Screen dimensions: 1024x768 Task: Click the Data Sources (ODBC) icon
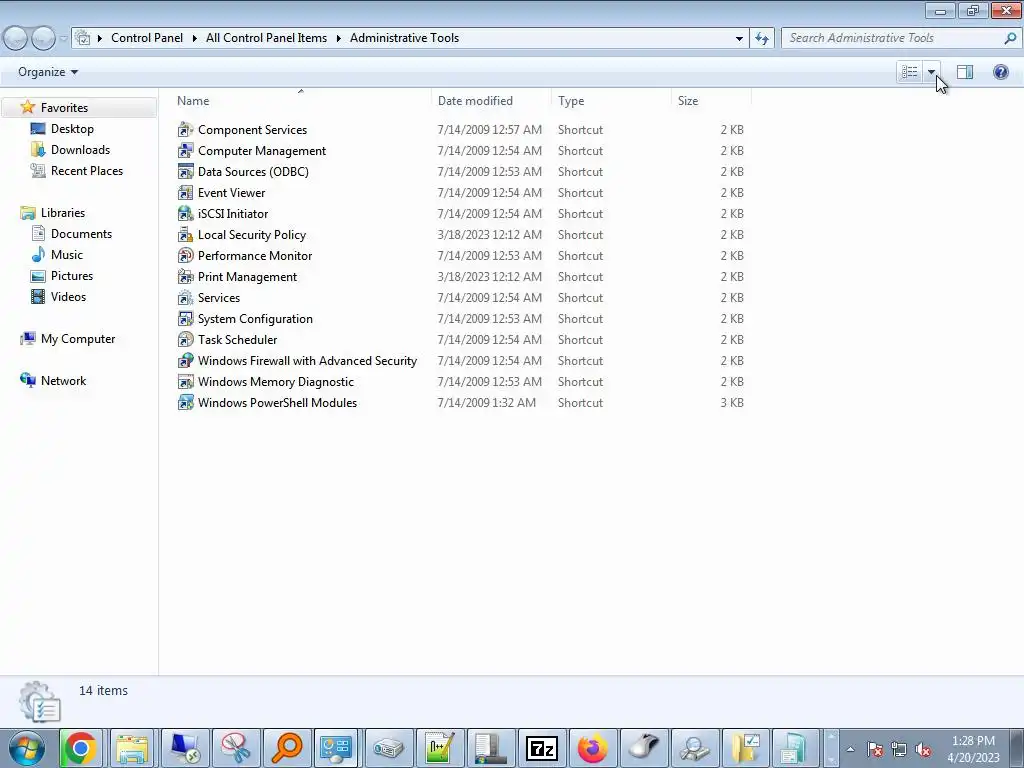[x=185, y=172]
